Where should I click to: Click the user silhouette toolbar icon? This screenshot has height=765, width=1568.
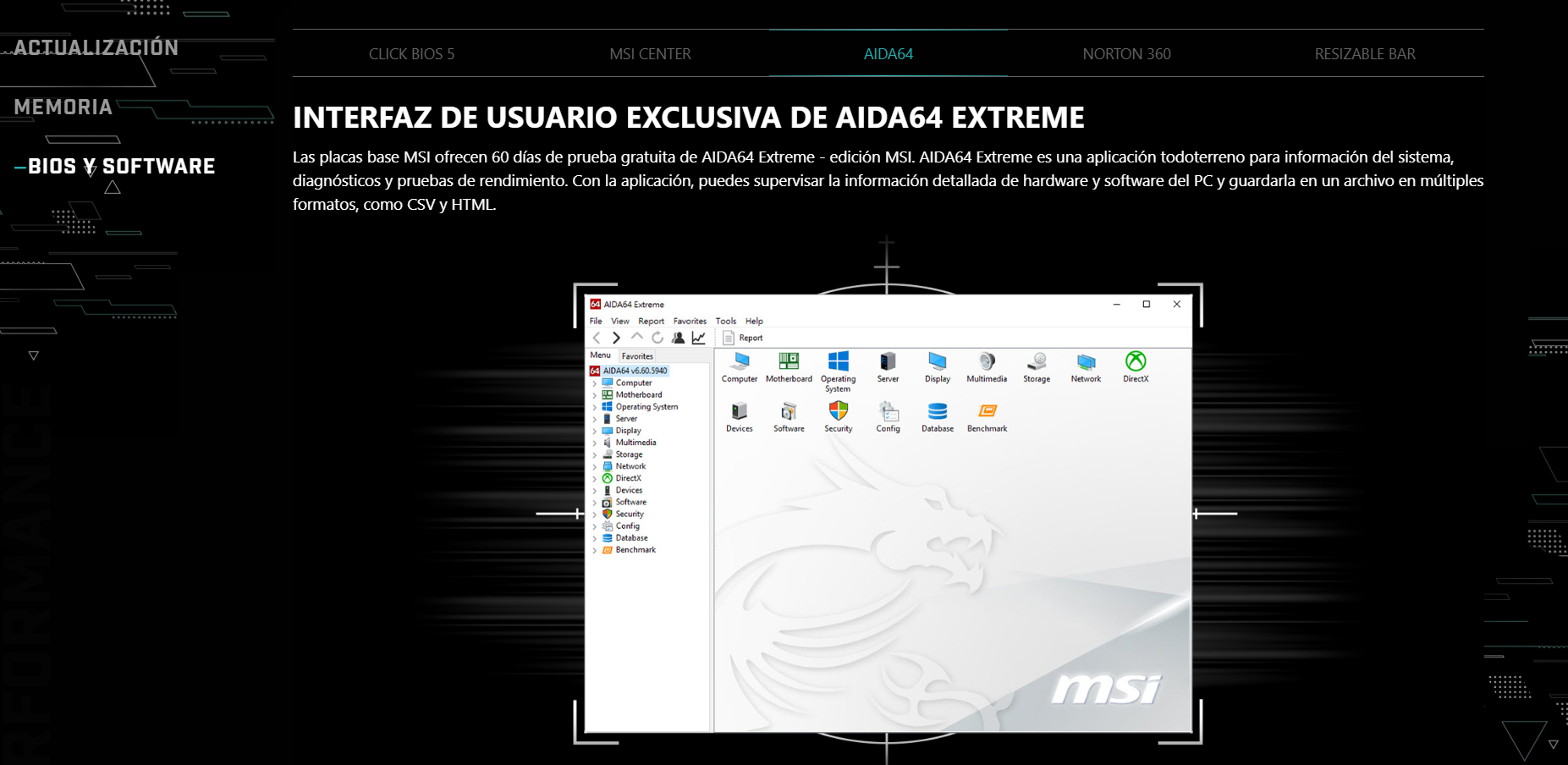678,338
